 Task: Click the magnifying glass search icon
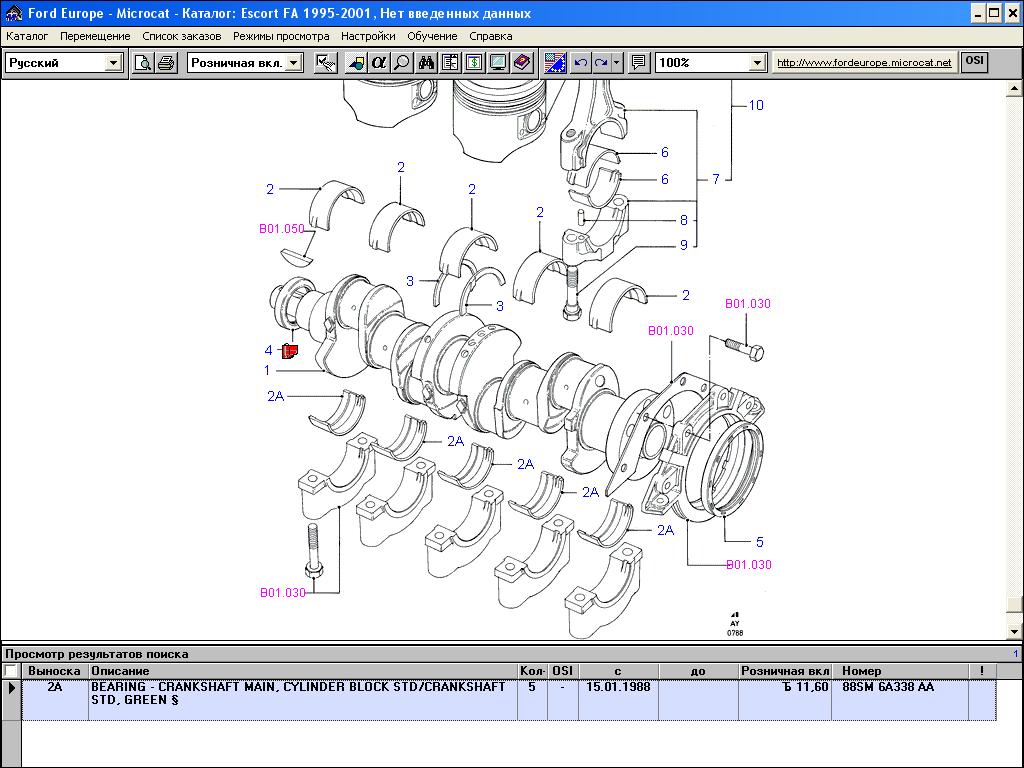[401, 63]
